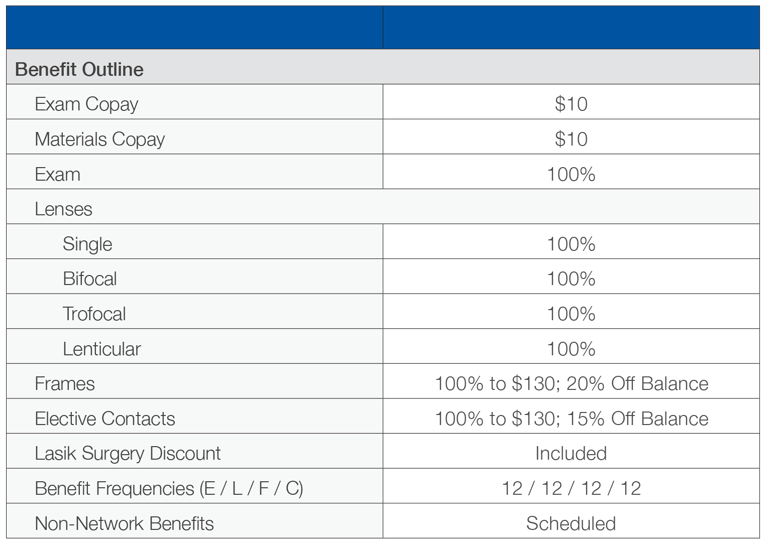
Task: Click the Benefit Outline section header
Action: click(79, 70)
